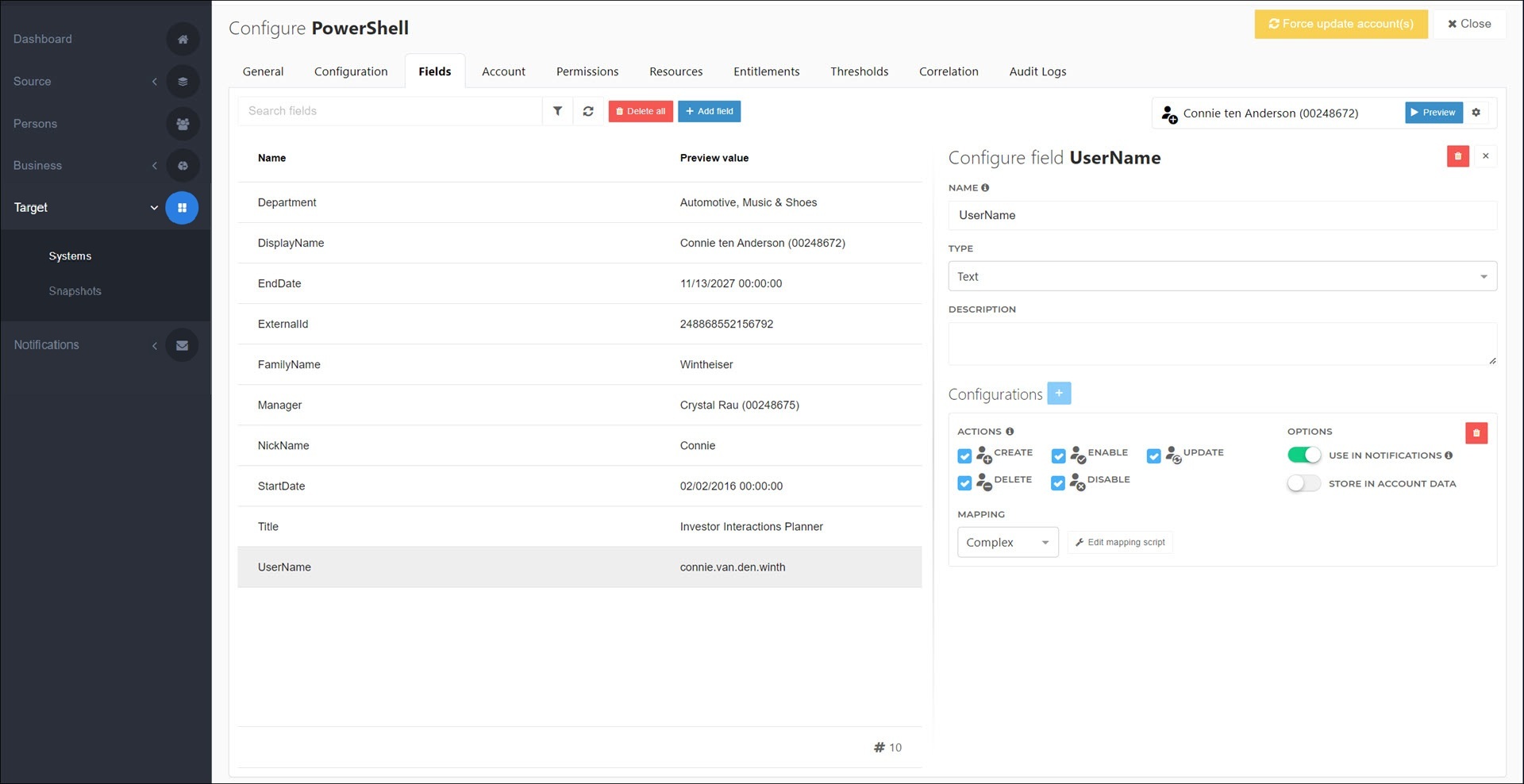The width and height of the screenshot is (1524, 784).
Task: Click the Search fields input
Action: coord(390,111)
